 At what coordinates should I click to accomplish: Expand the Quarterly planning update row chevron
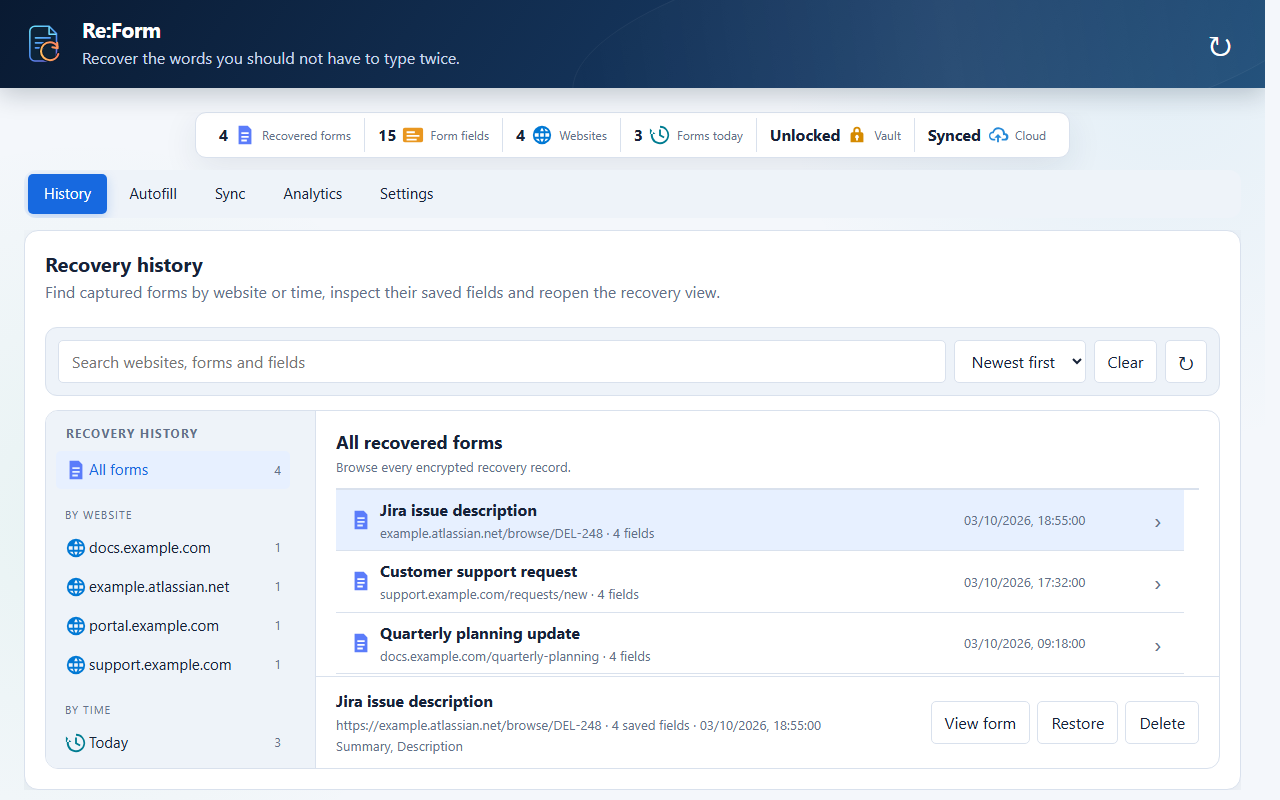[x=1158, y=646]
